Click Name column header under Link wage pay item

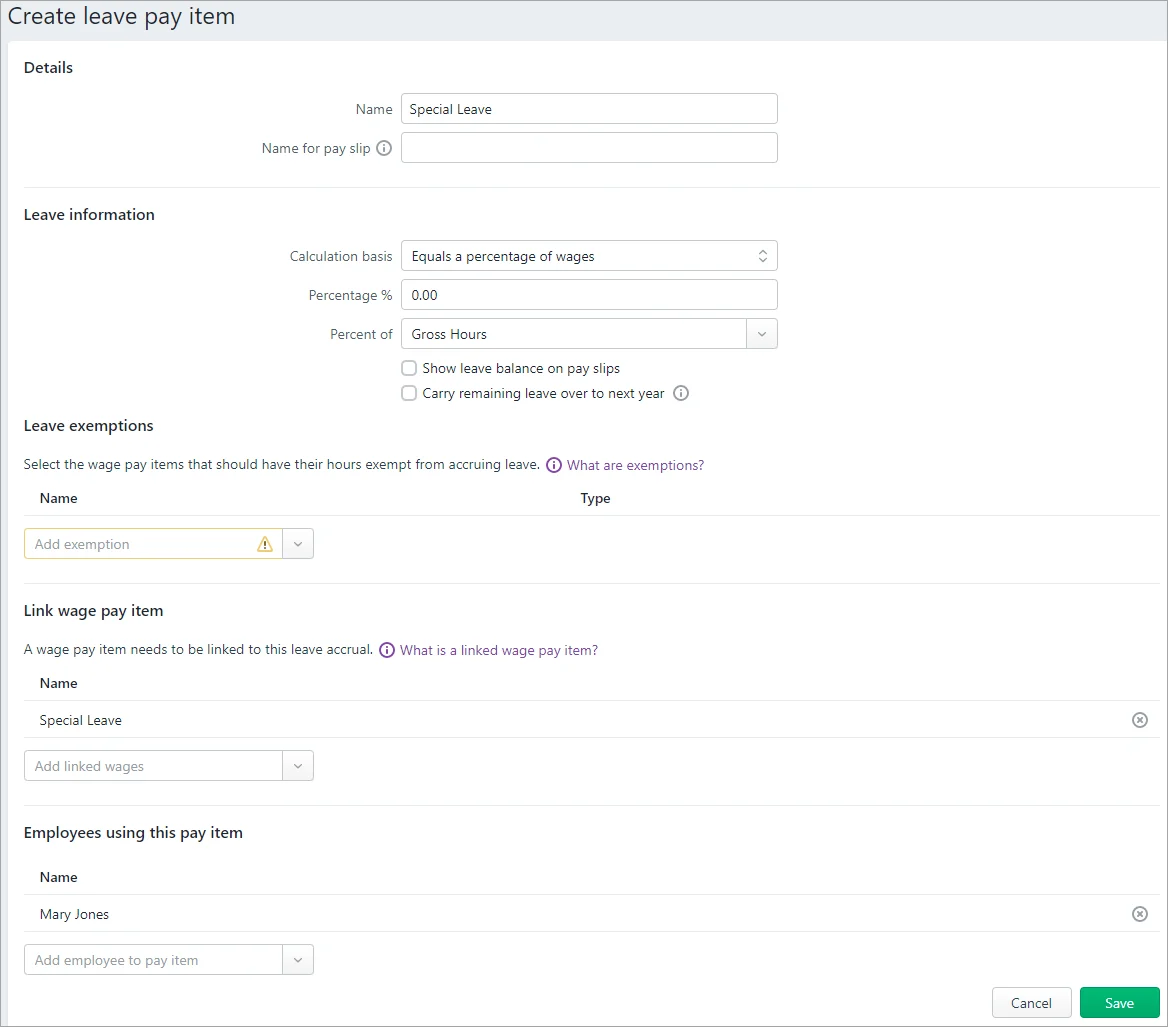point(58,683)
